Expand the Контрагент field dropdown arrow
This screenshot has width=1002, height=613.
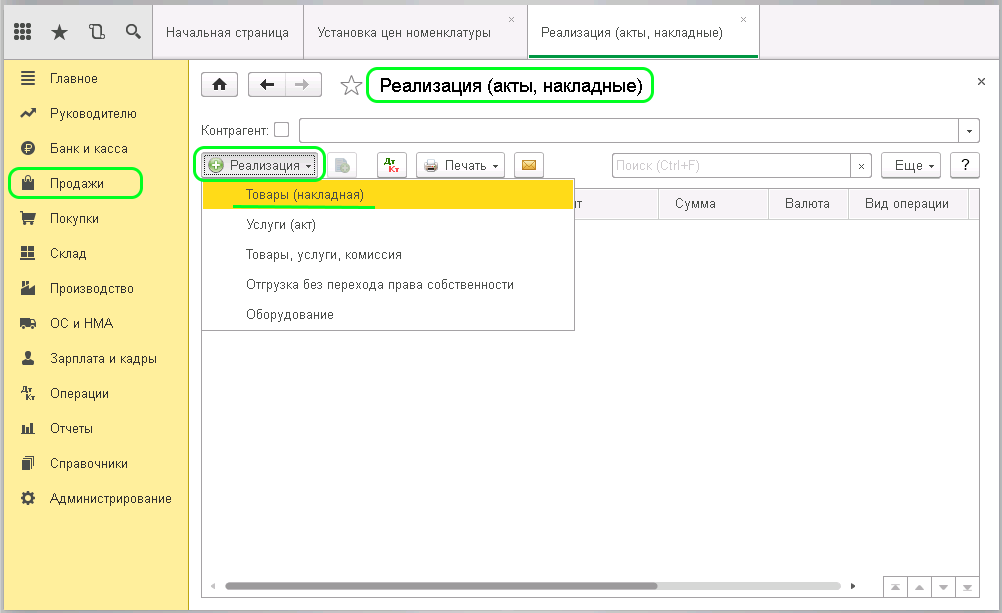pyautogui.click(x=968, y=130)
